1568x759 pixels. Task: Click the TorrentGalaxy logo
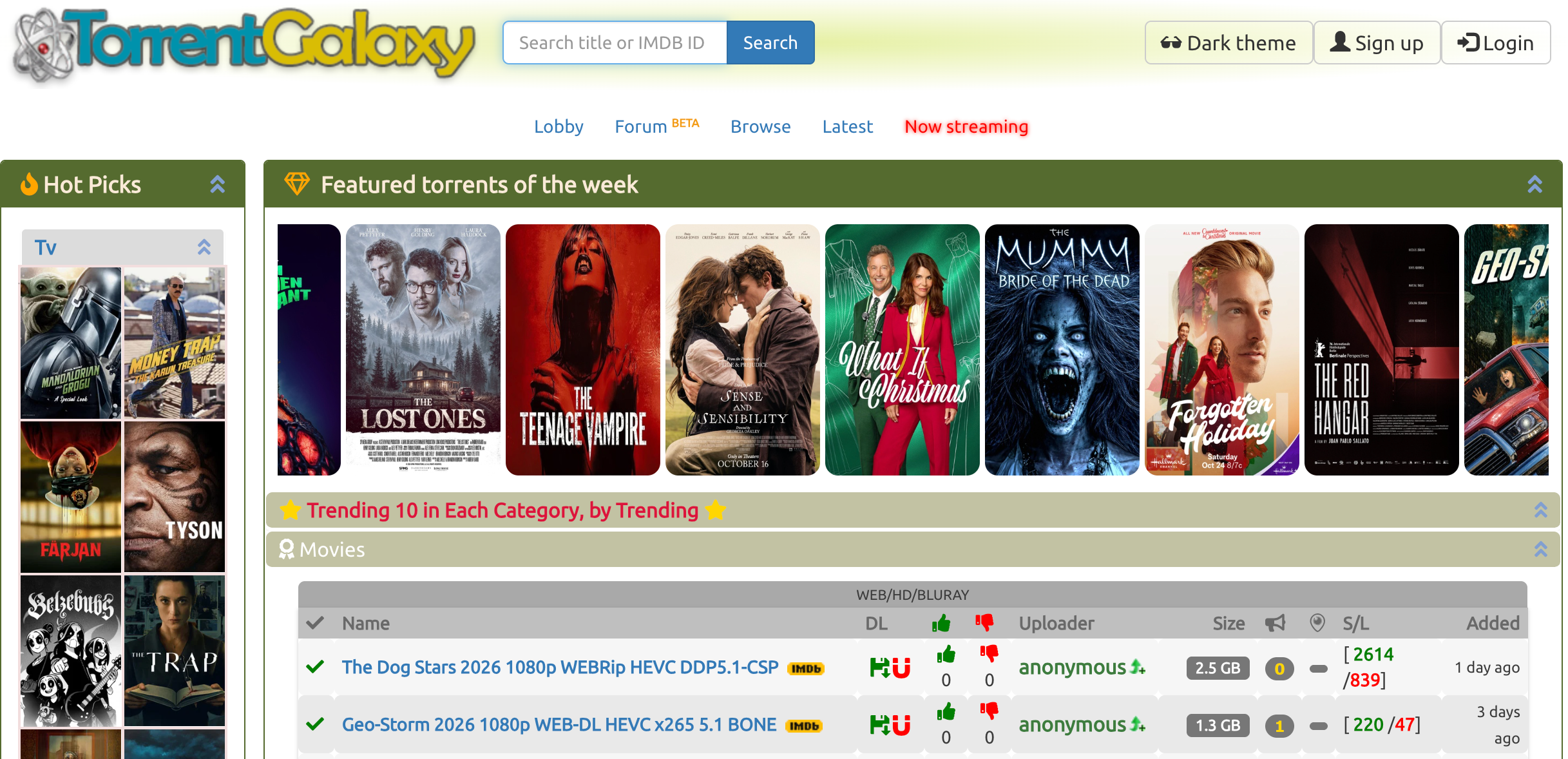[x=244, y=45]
